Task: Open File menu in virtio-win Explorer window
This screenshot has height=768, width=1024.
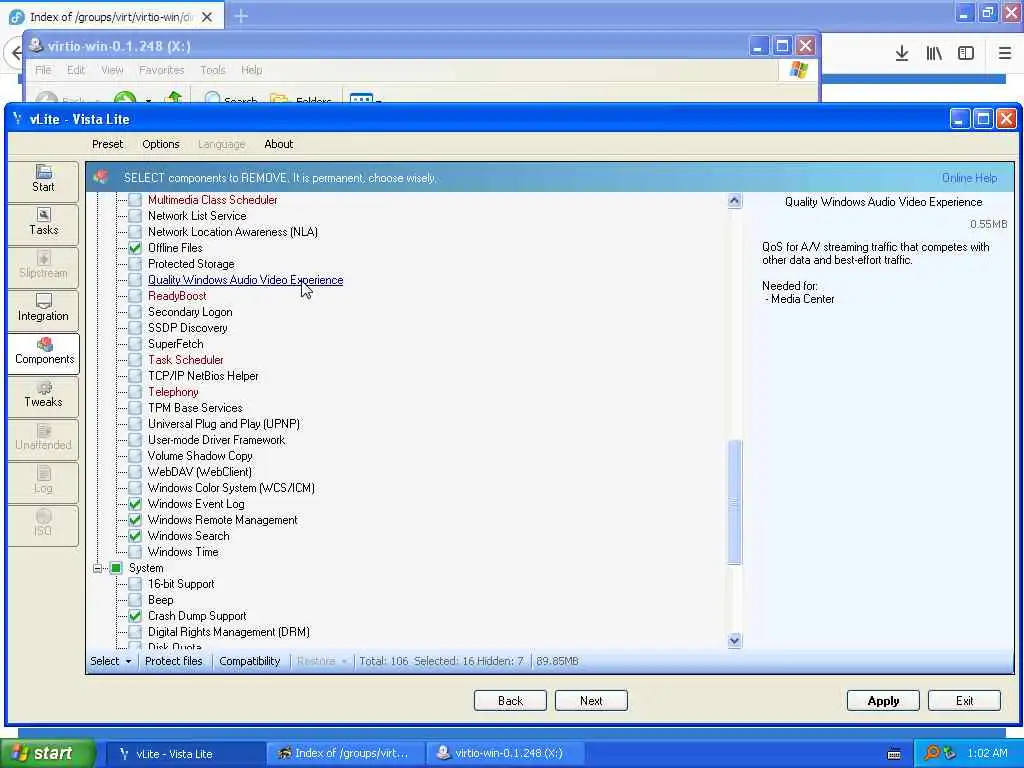Action: click(x=43, y=69)
